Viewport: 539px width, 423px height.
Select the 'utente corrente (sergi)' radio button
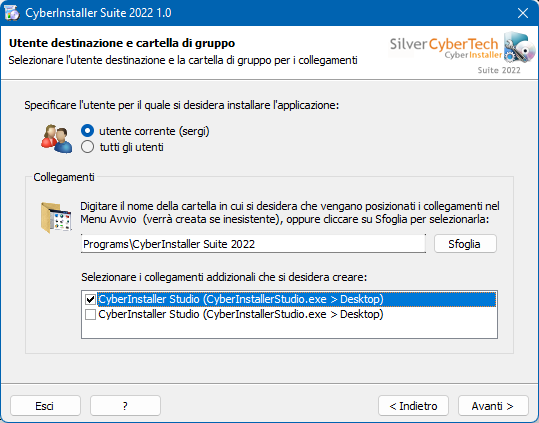pos(87,131)
